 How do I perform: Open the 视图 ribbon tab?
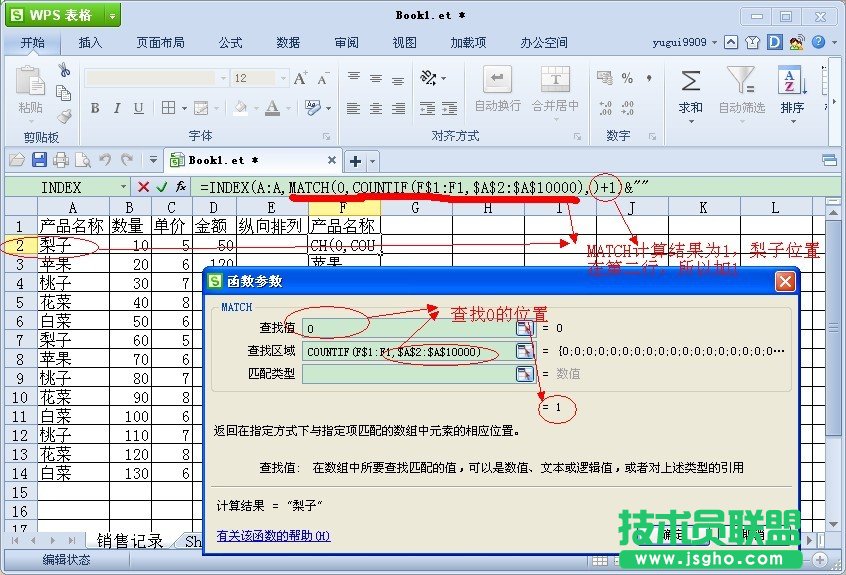point(404,42)
